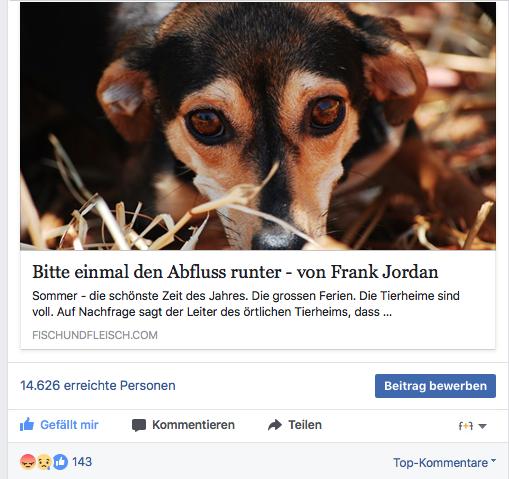Open the Top-Kommentare sorting dropdown

click(x=444, y=463)
